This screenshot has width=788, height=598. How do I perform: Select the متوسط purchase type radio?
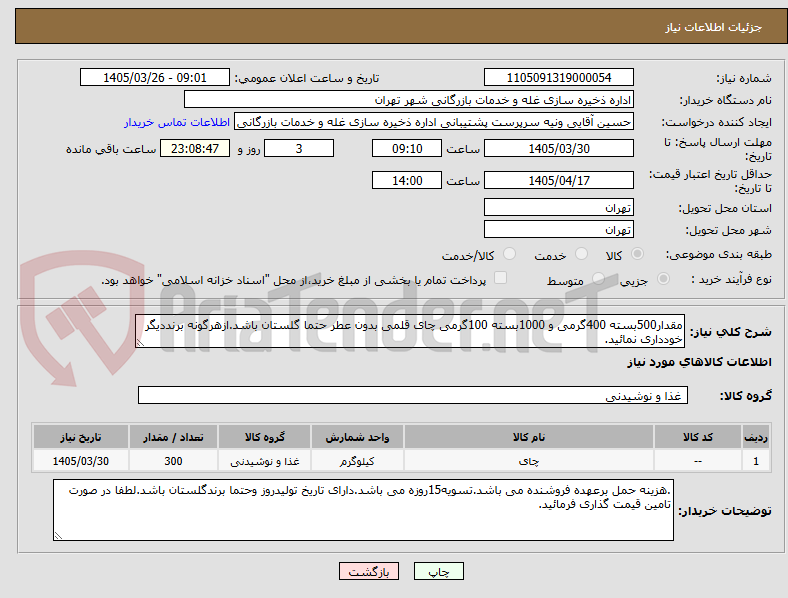coord(598,278)
